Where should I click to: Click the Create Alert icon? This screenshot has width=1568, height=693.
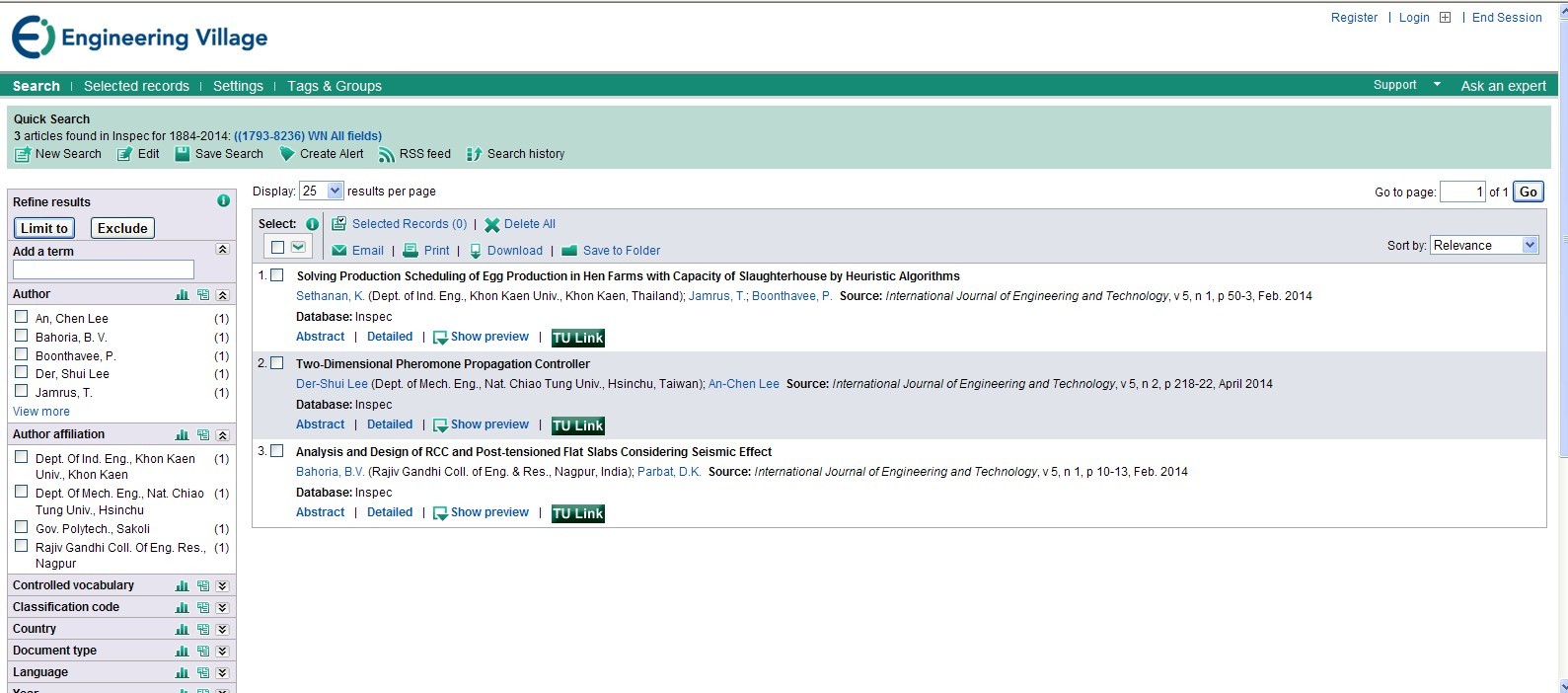[287, 154]
